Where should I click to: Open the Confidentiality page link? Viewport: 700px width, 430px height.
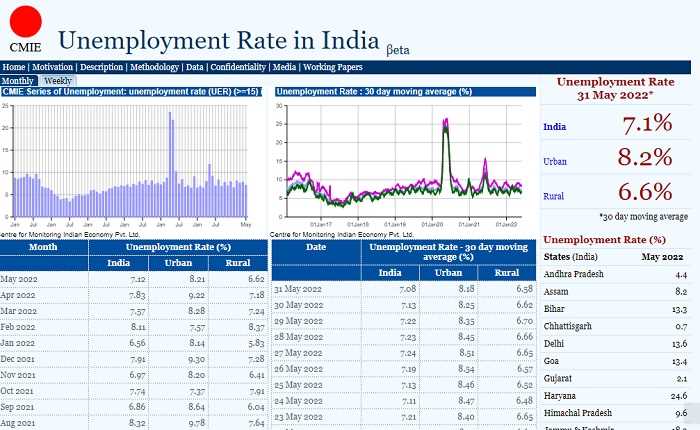[x=237, y=67]
